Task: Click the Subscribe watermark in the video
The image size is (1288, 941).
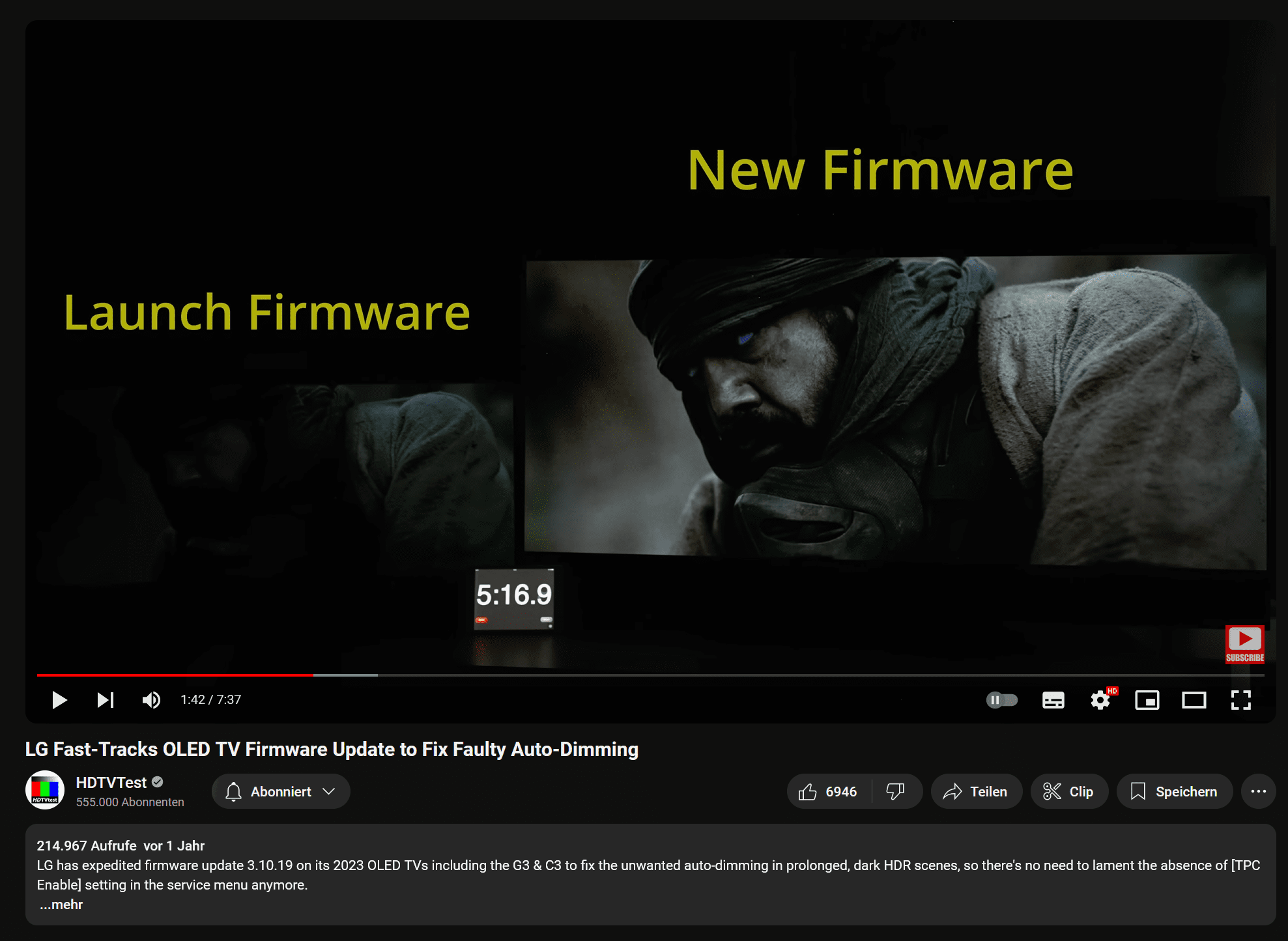Action: click(x=1245, y=644)
